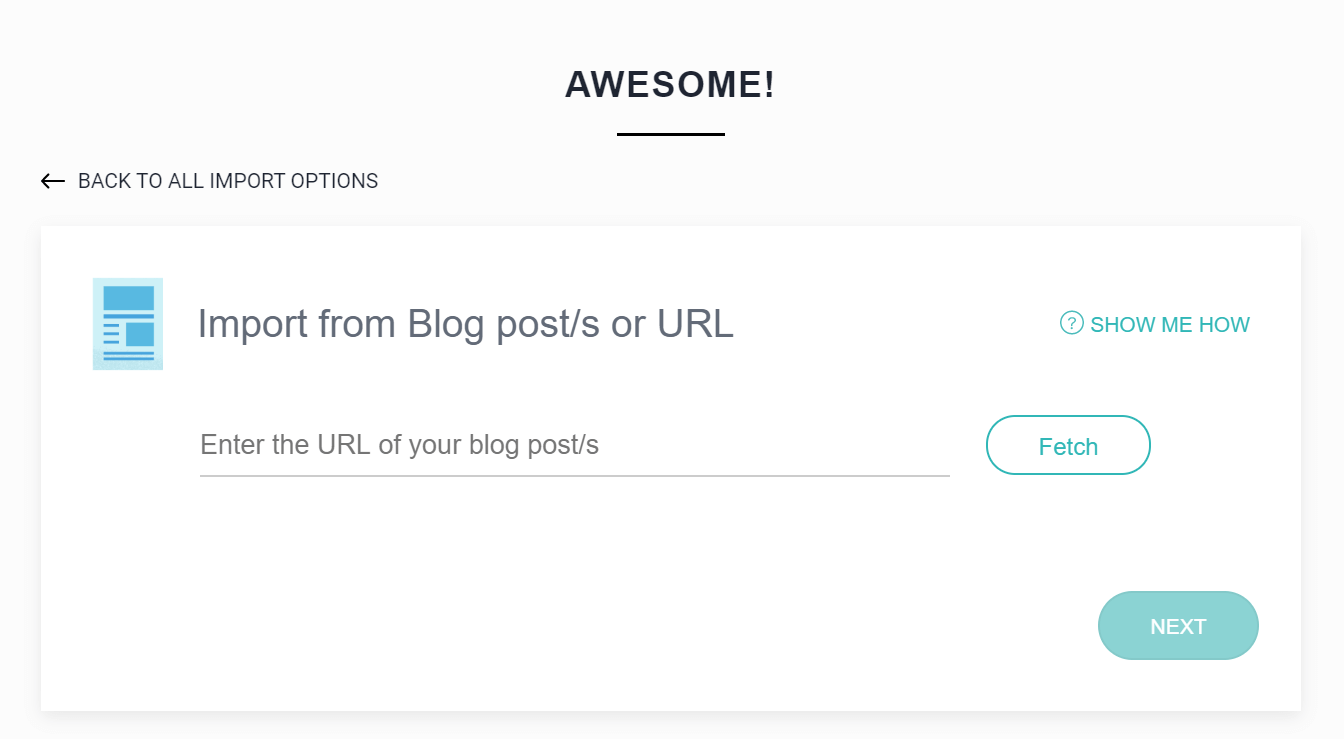
Task: Go back to all import options
Action: pos(210,181)
